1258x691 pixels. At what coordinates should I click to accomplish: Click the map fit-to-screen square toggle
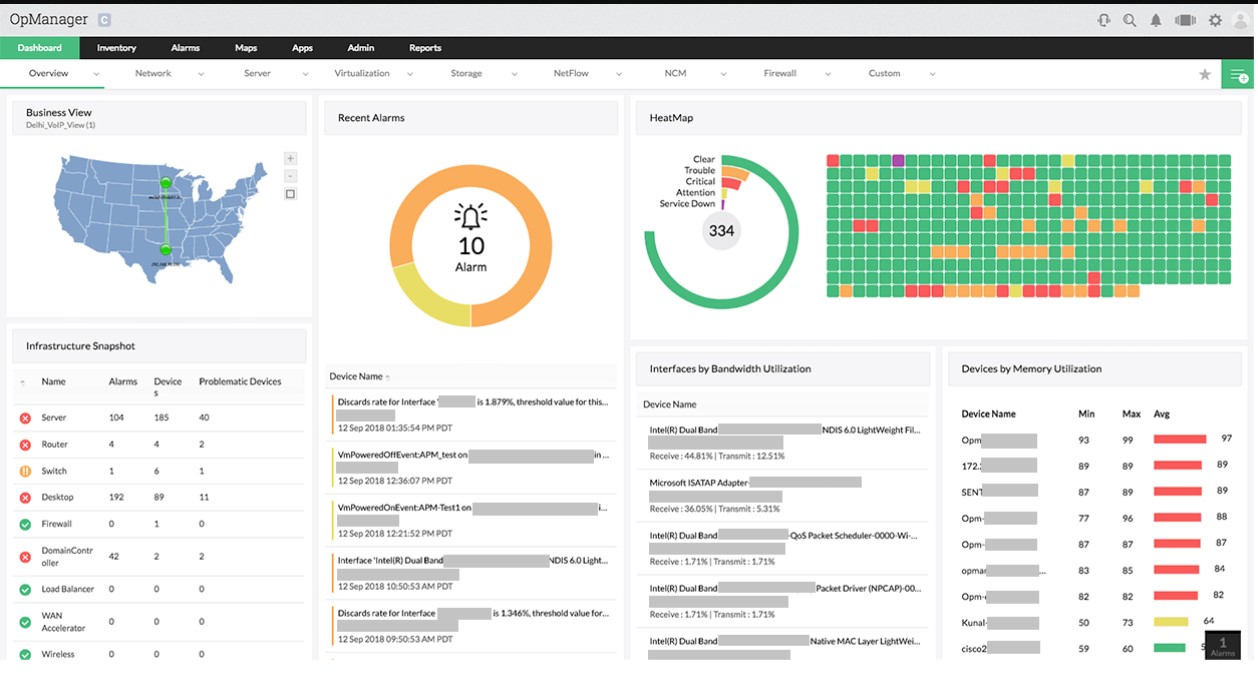click(290, 193)
